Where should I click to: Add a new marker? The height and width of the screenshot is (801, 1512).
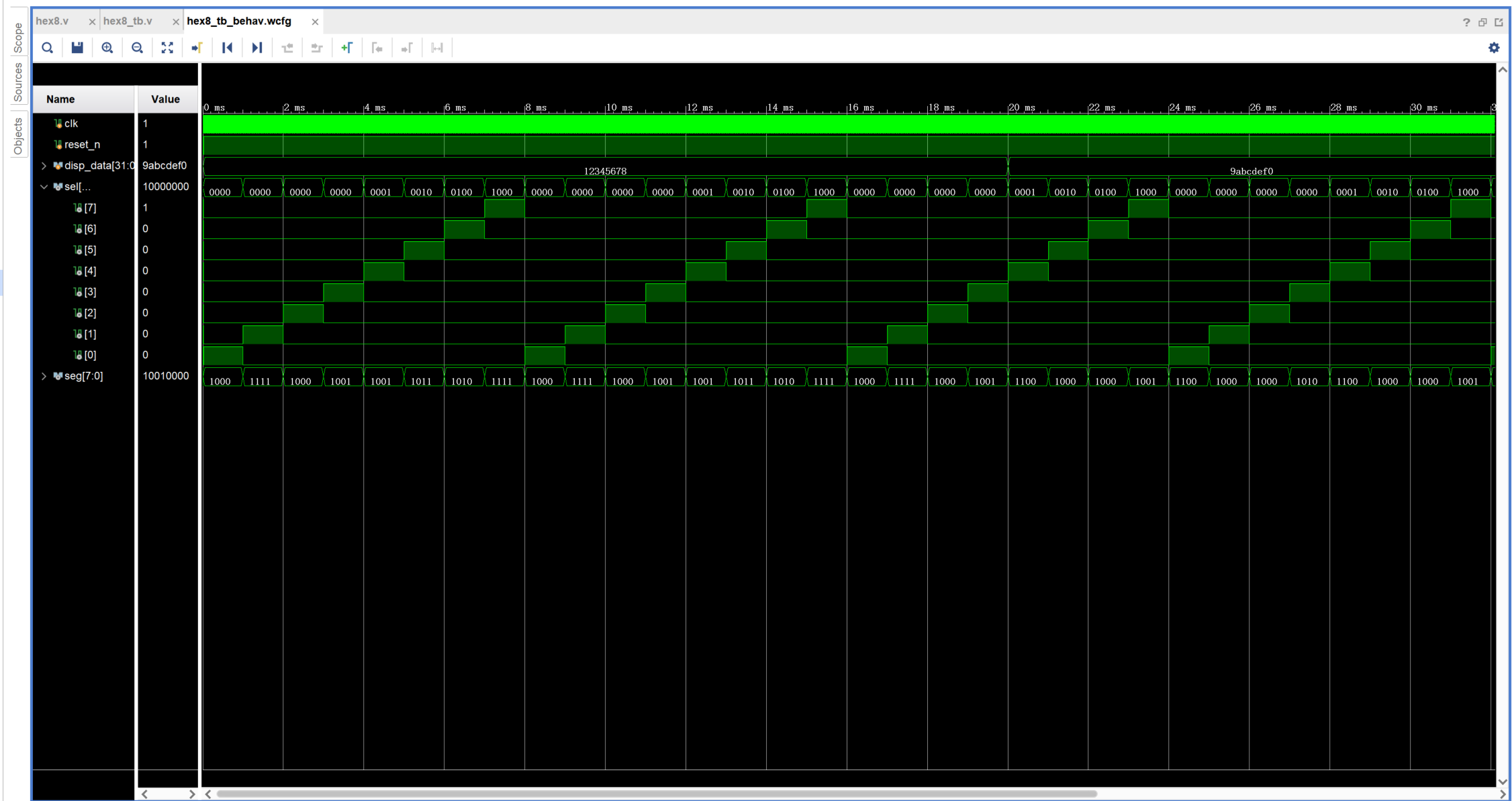point(346,48)
